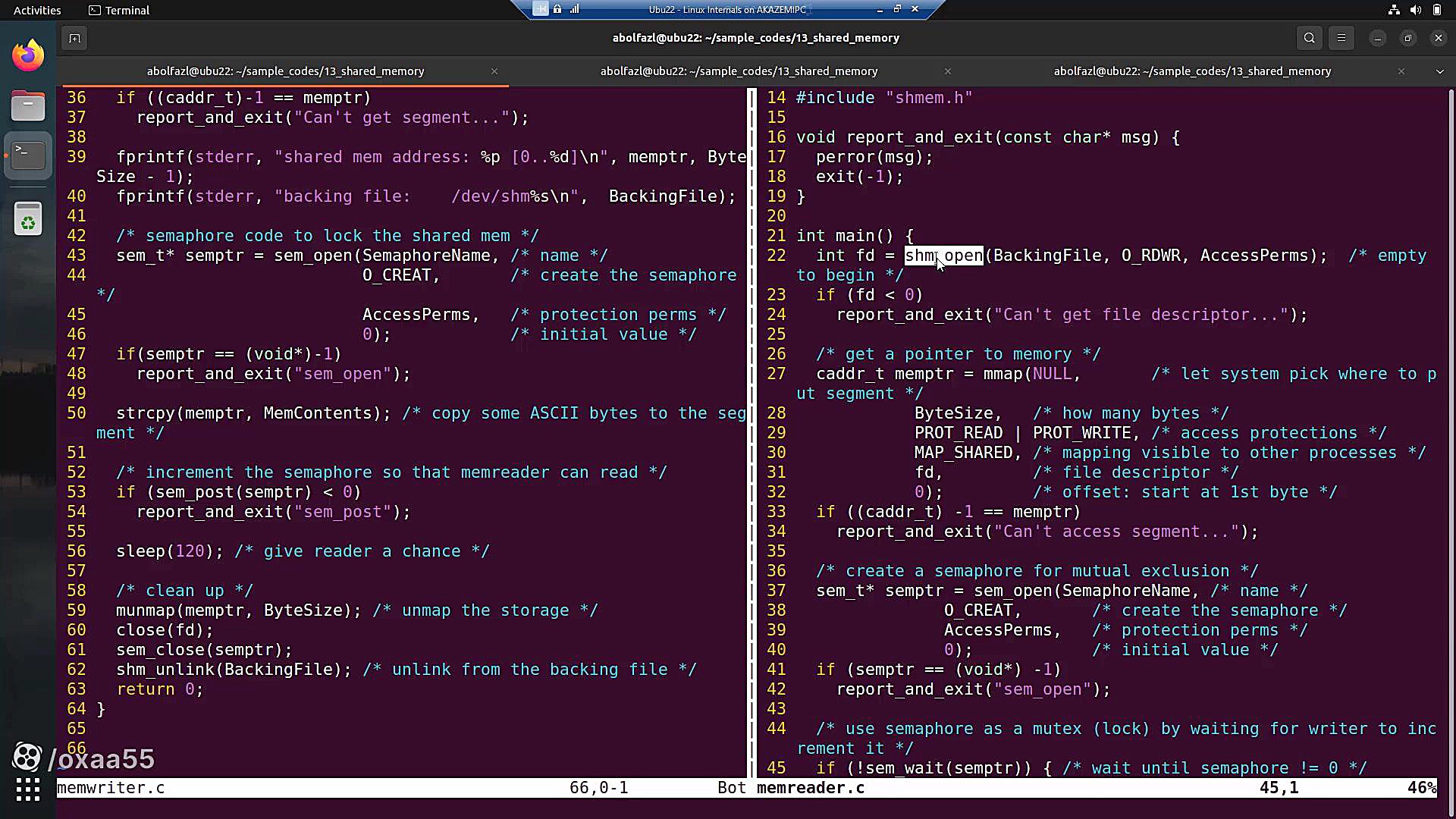The height and width of the screenshot is (819, 1456).
Task: Close the first terminal tab
Action: pyautogui.click(x=494, y=71)
